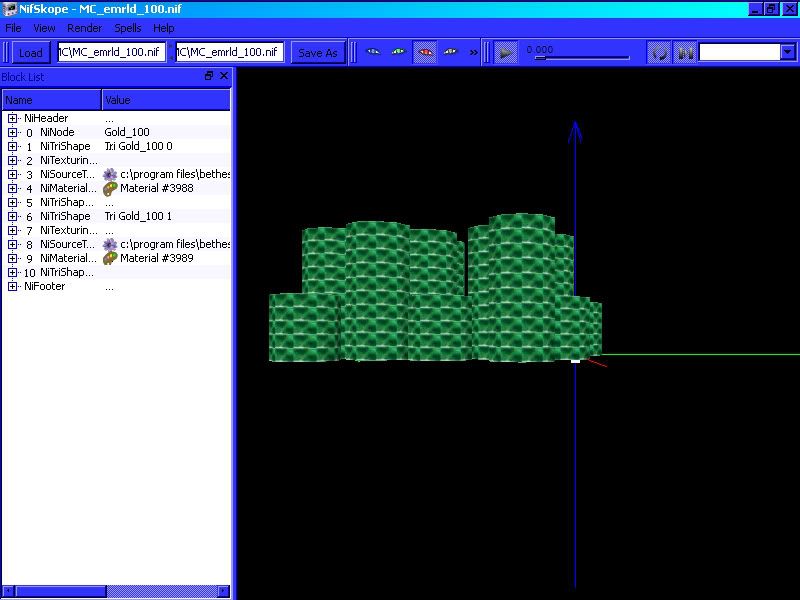The image size is (800, 600).
Task: Toggle the red eye view button
Action: pyautogui.click(x=424, y=52)
